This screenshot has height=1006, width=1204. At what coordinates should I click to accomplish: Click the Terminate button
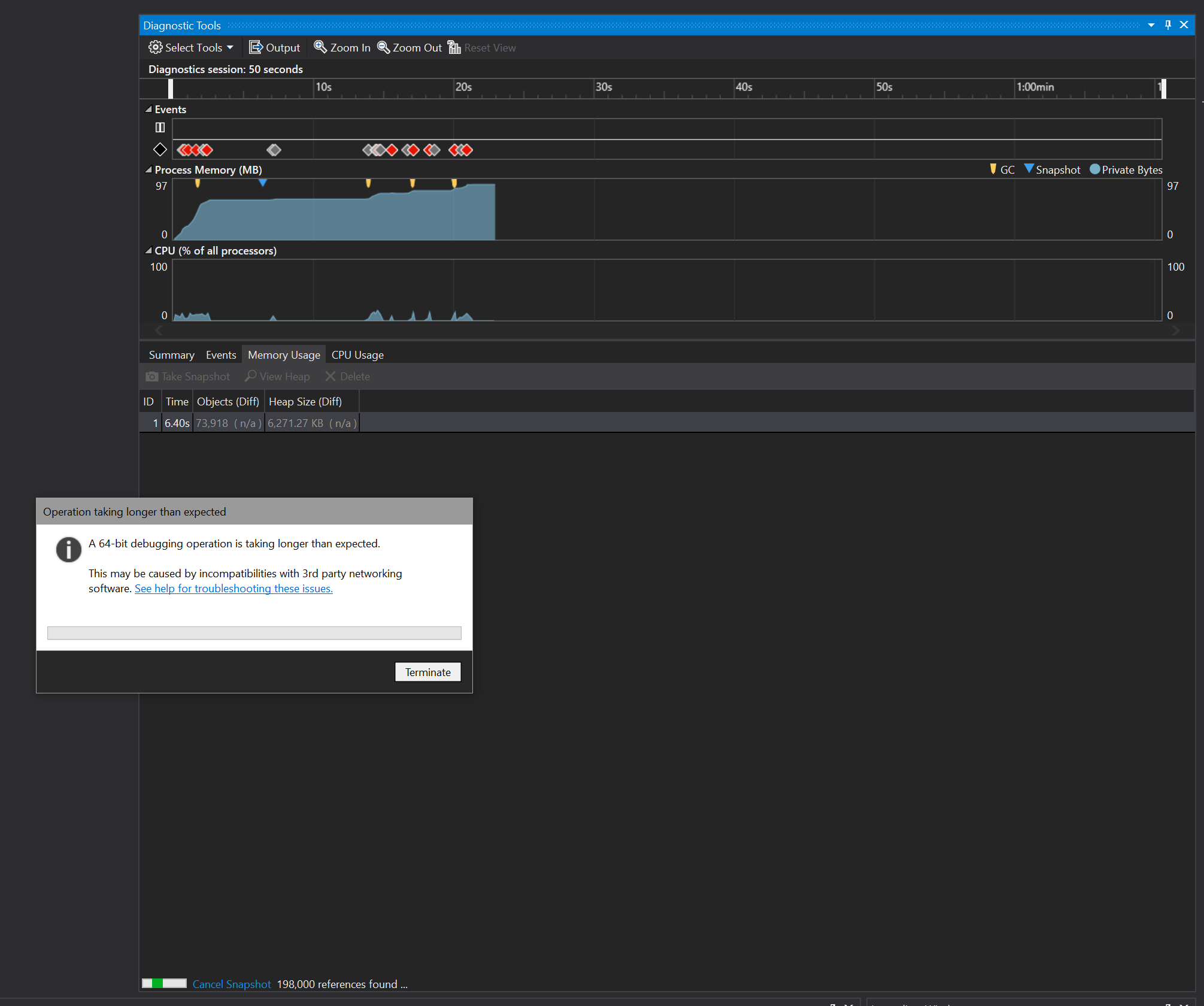(427, 672)
